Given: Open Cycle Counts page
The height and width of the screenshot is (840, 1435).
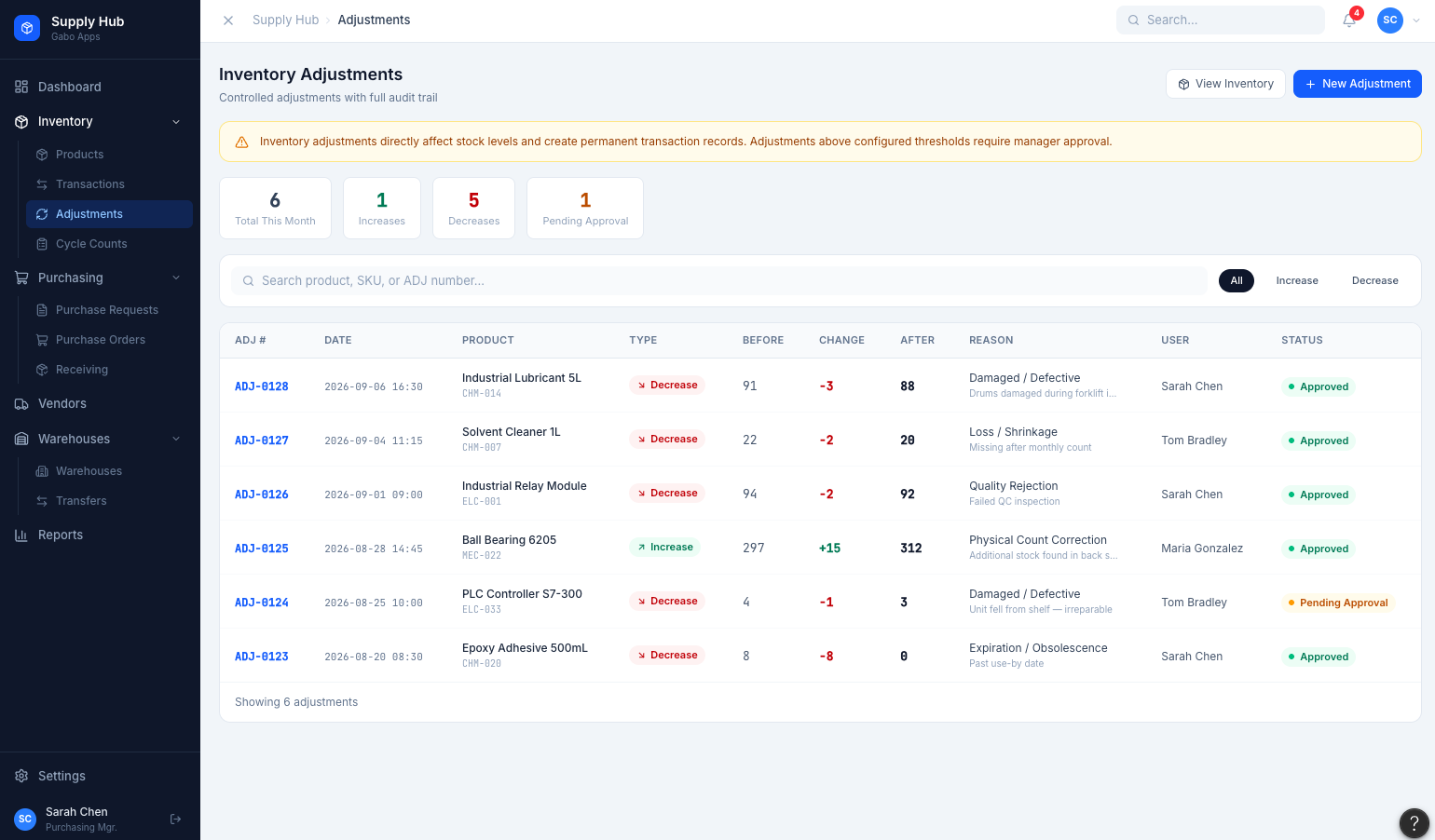Looking at the screenshot, I should pos(109,244).
